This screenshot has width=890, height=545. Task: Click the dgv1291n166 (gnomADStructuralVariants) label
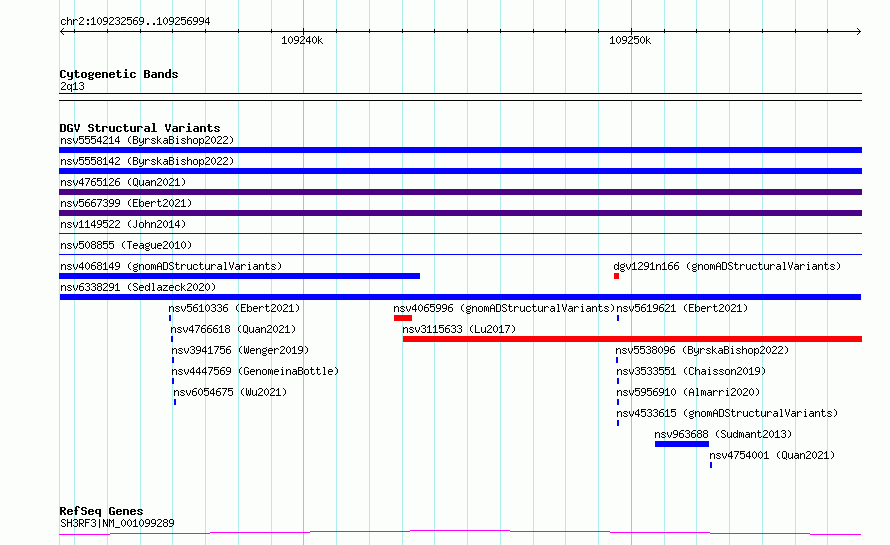[x=727, y=266]
